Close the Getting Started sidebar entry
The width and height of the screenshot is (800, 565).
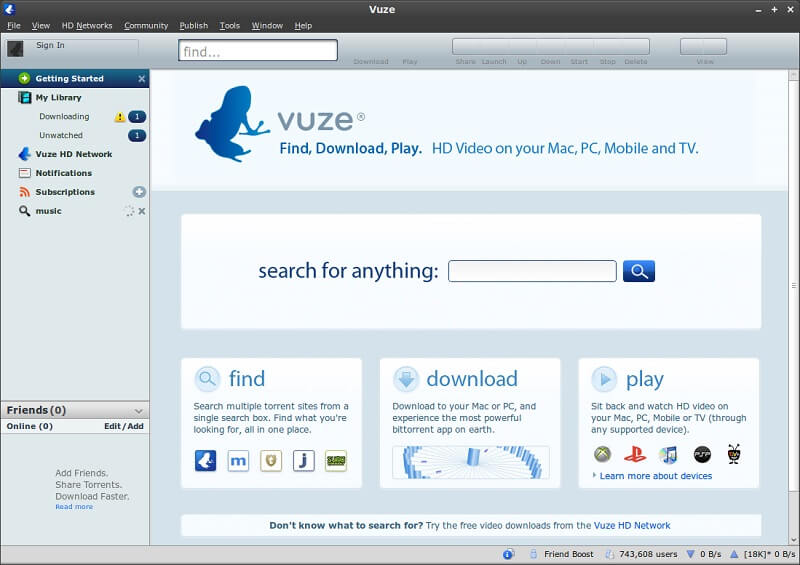click(141, 78)
